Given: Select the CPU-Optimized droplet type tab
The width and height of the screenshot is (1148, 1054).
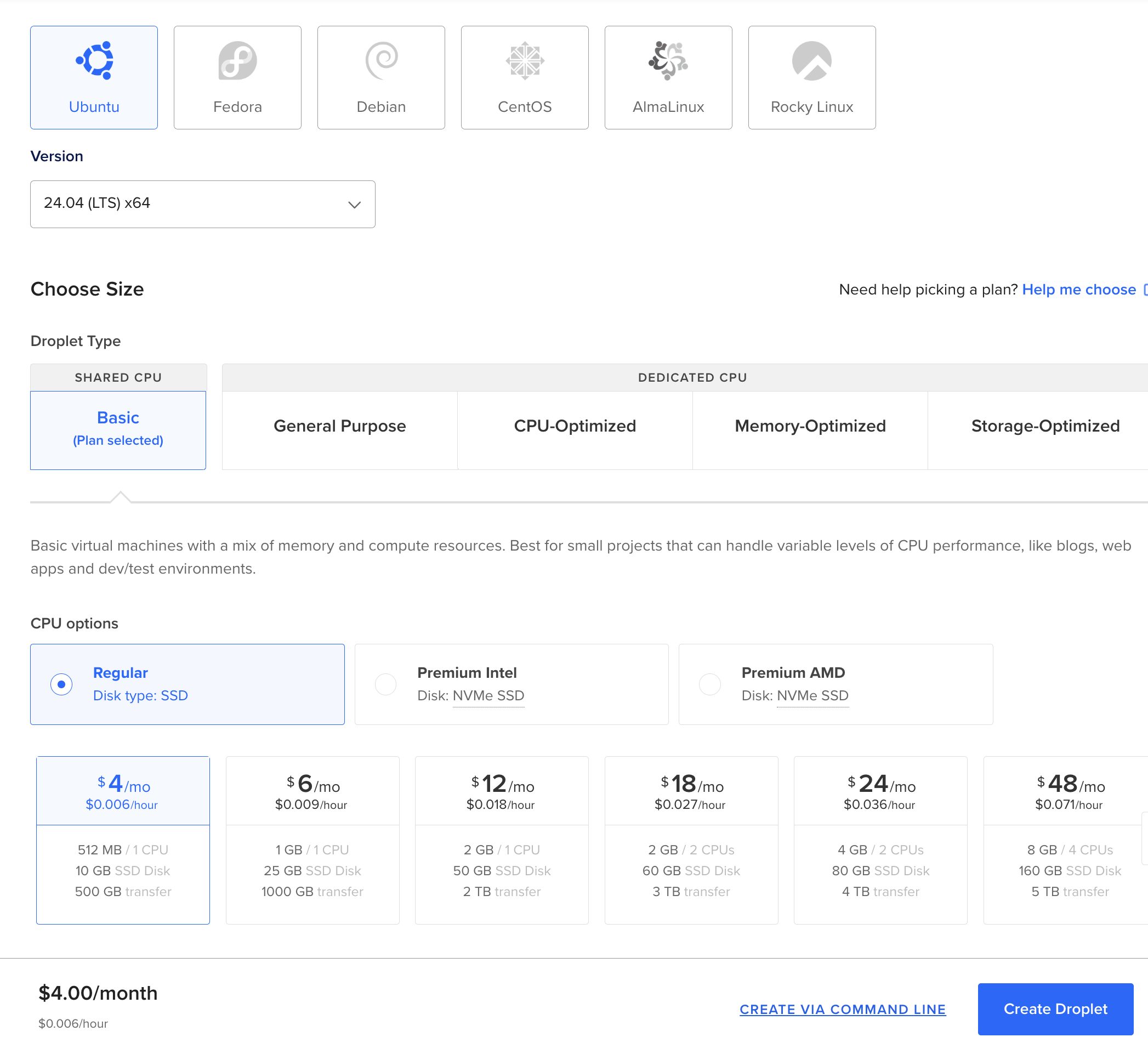Looking at the screenshot, I should (x=574, y=425).
